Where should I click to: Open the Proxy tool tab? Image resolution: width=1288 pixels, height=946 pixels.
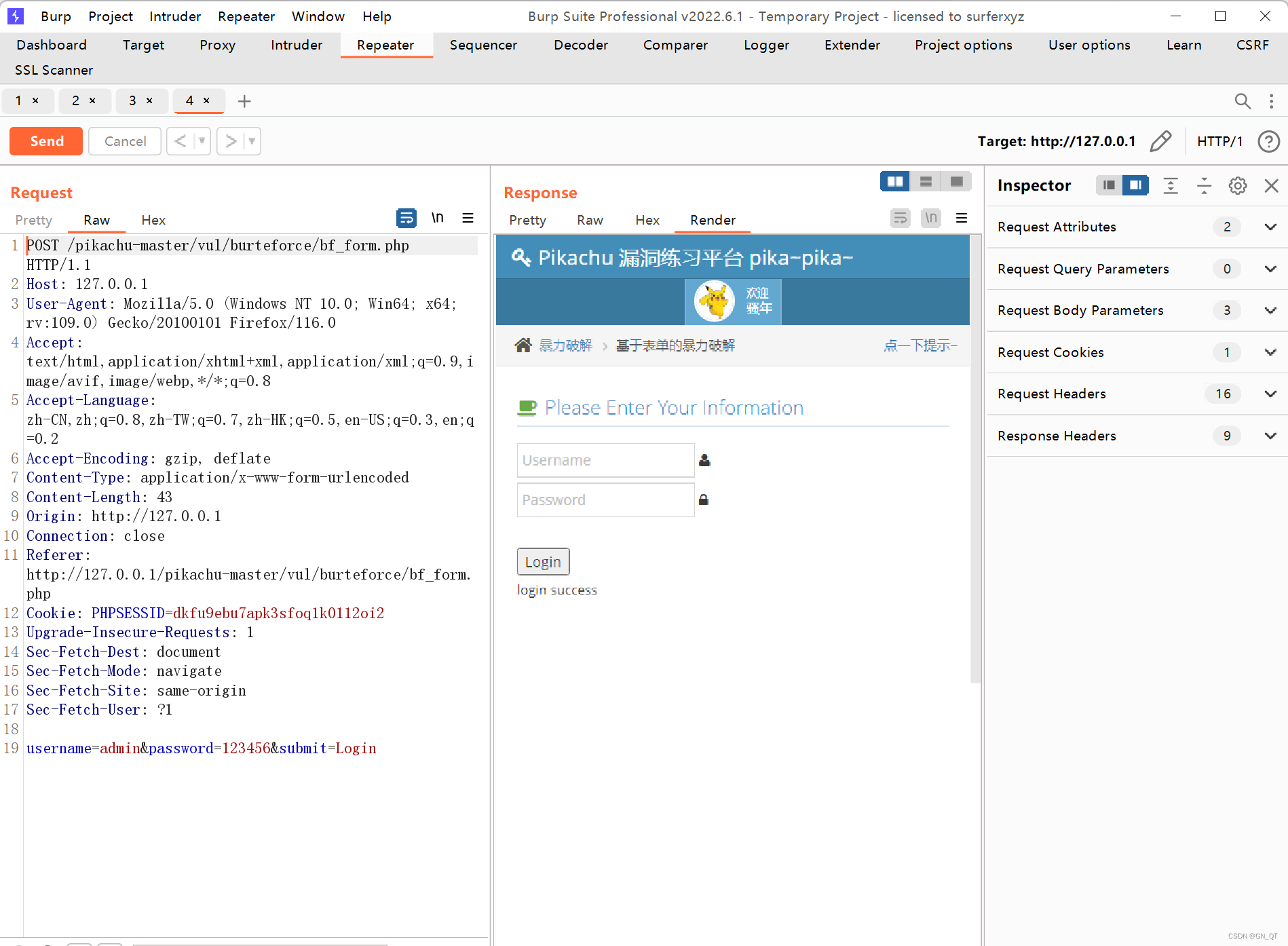[217, 45]
